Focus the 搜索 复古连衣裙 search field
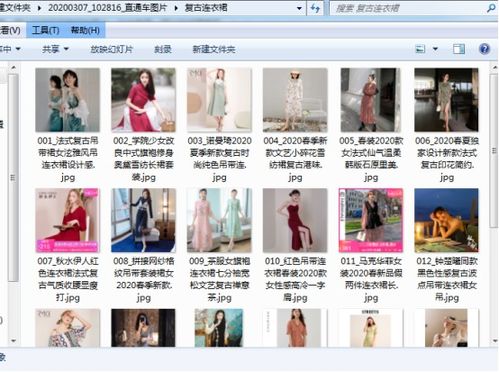This screenshot has width=499, height=372. (x=408, y=8)
